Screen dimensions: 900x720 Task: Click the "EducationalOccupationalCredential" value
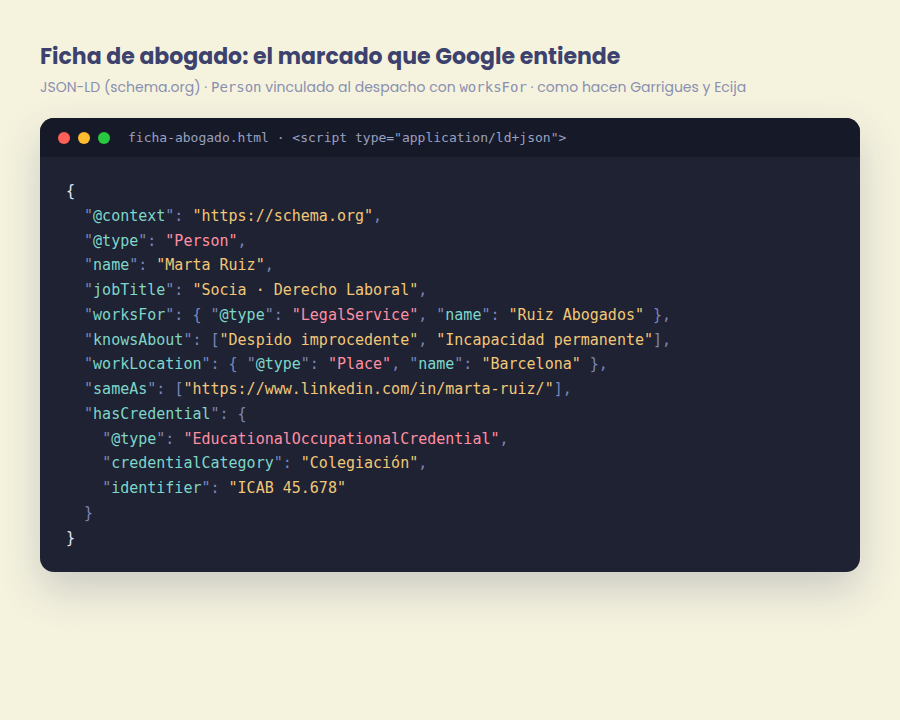pyautogui.click(x=342, y=439)
